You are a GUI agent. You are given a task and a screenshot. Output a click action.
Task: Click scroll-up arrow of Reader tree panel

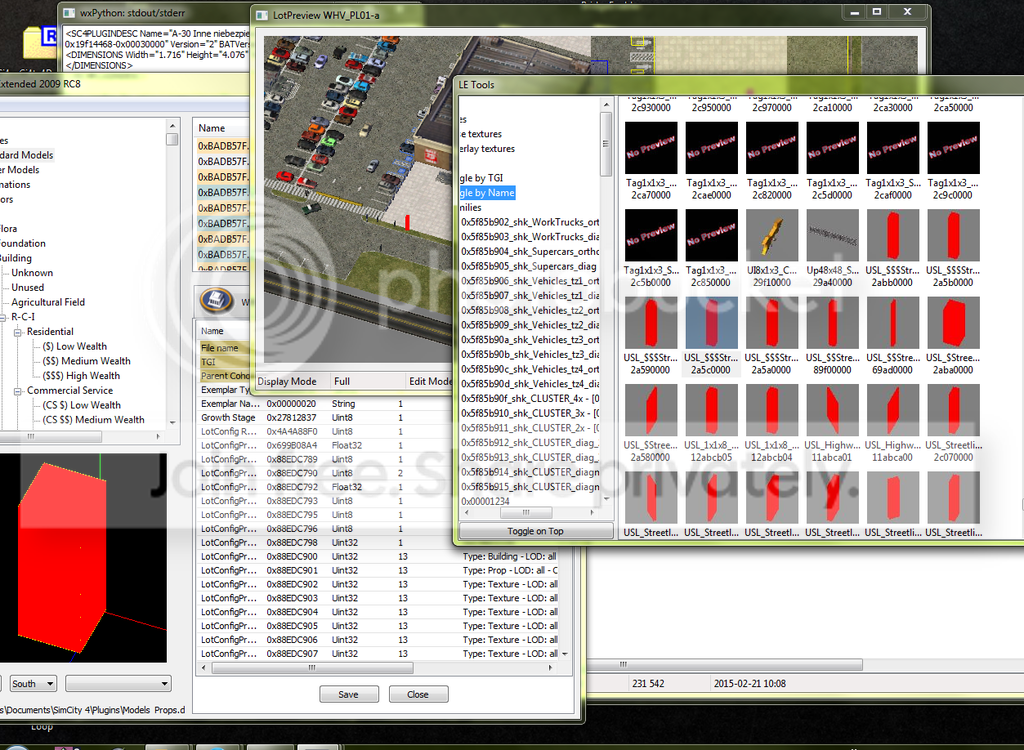pos(172,126)
